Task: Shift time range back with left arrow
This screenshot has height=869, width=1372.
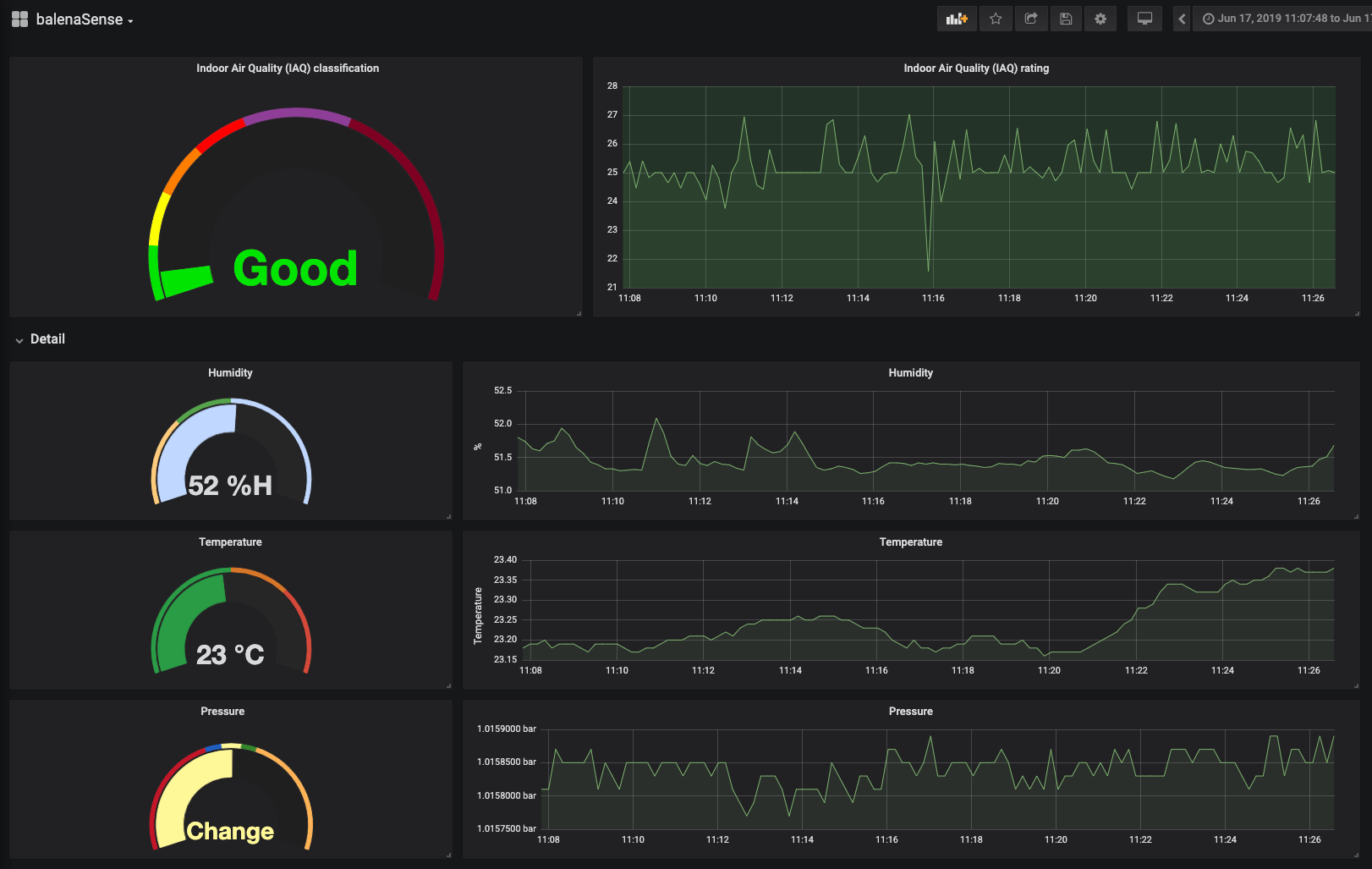Action: point(1182,19)
